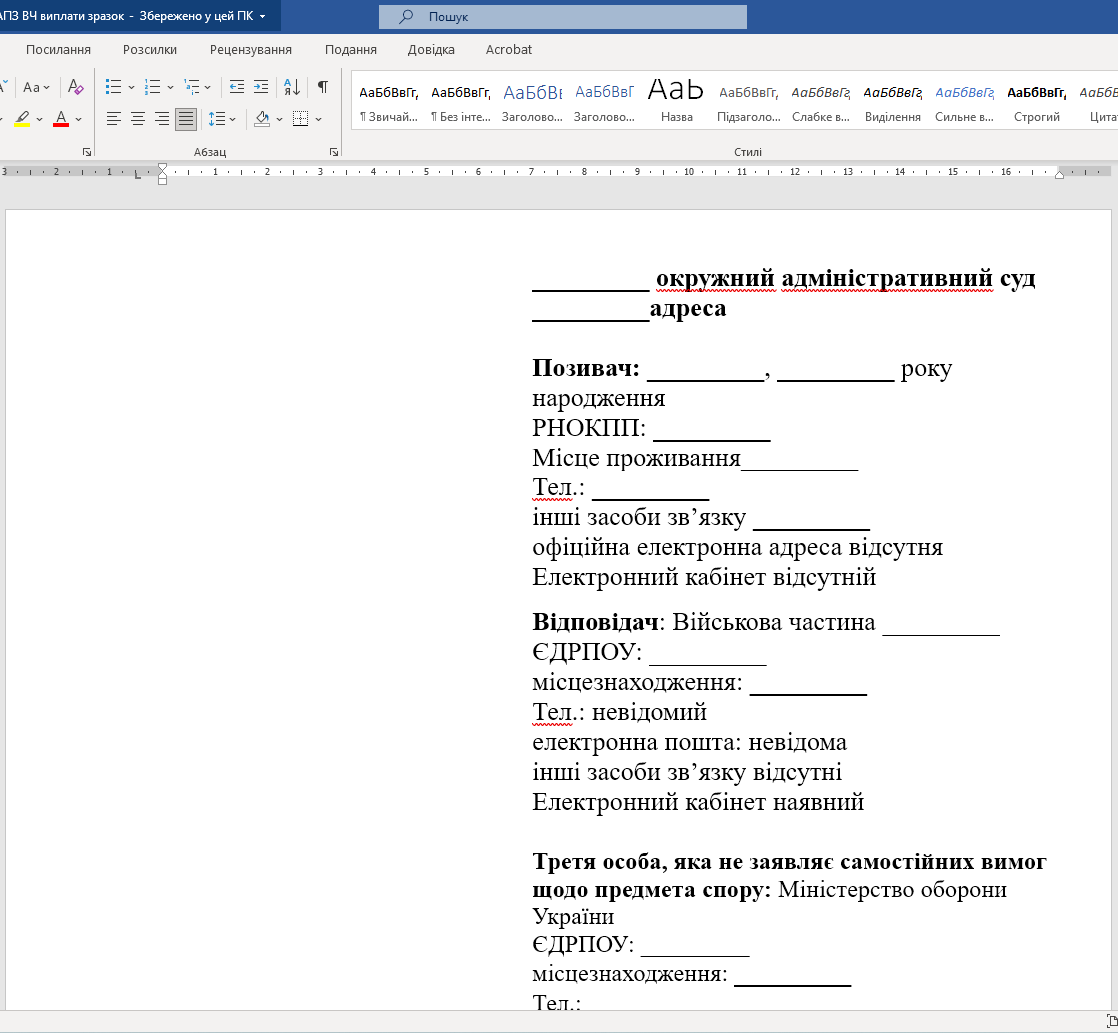1118x1033 pixels.
Task: Toggle paragraph marks display
Action: (322, 87)
